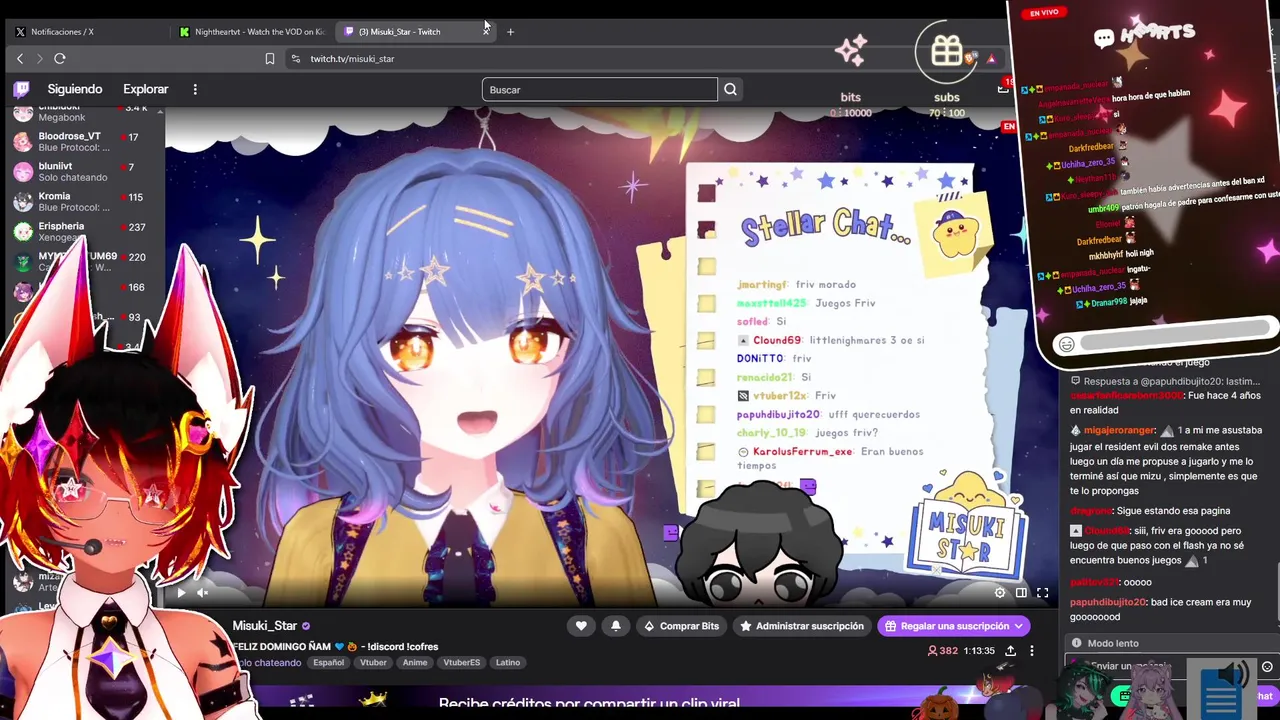Image resolution: width=1280 pixels, height=720 pixels.
Task: Toggle theater mode in the player
Action: tap(1021, 593)
